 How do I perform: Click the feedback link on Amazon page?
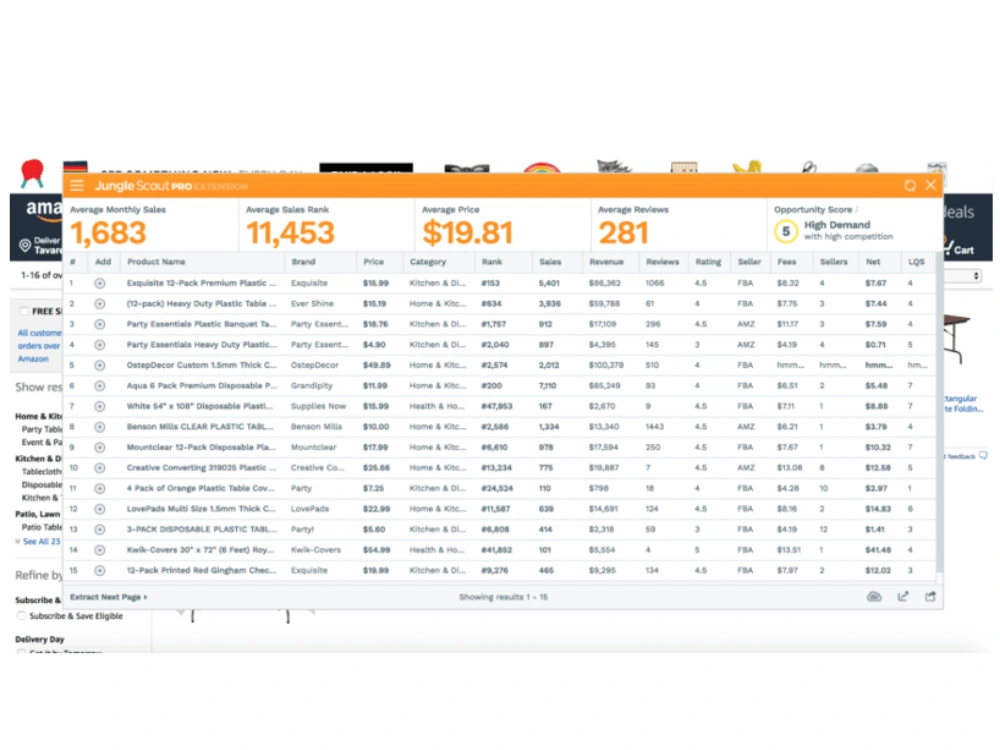(967, 456)
